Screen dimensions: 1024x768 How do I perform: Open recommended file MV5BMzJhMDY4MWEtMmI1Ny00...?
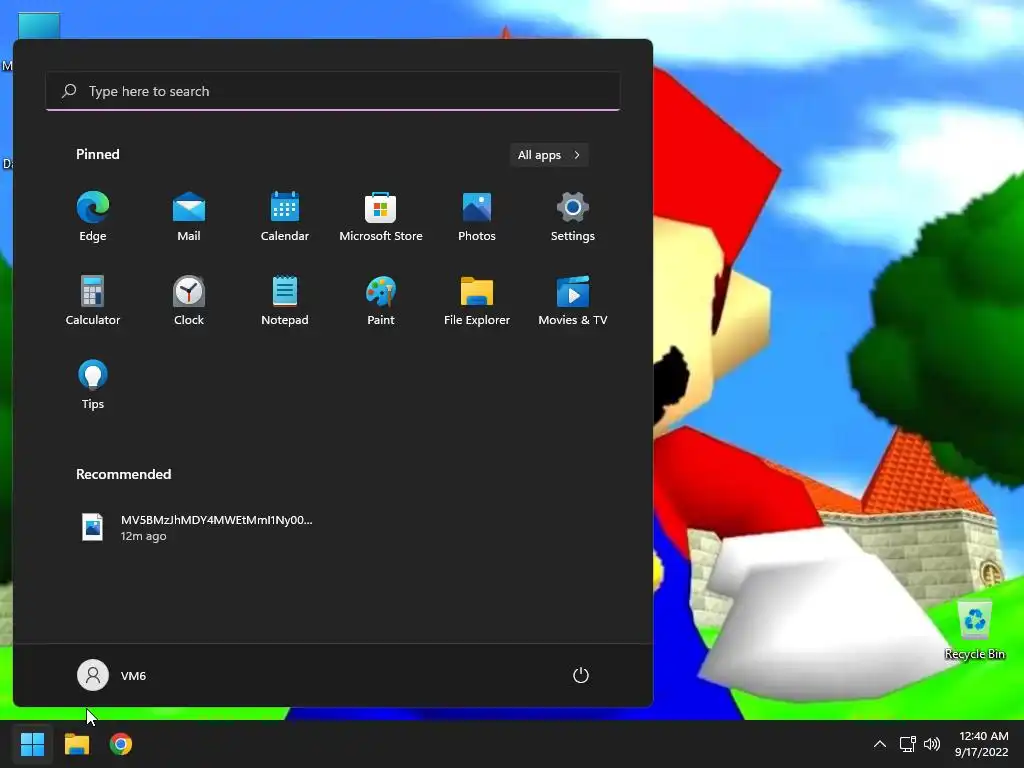tap(196, 527)
